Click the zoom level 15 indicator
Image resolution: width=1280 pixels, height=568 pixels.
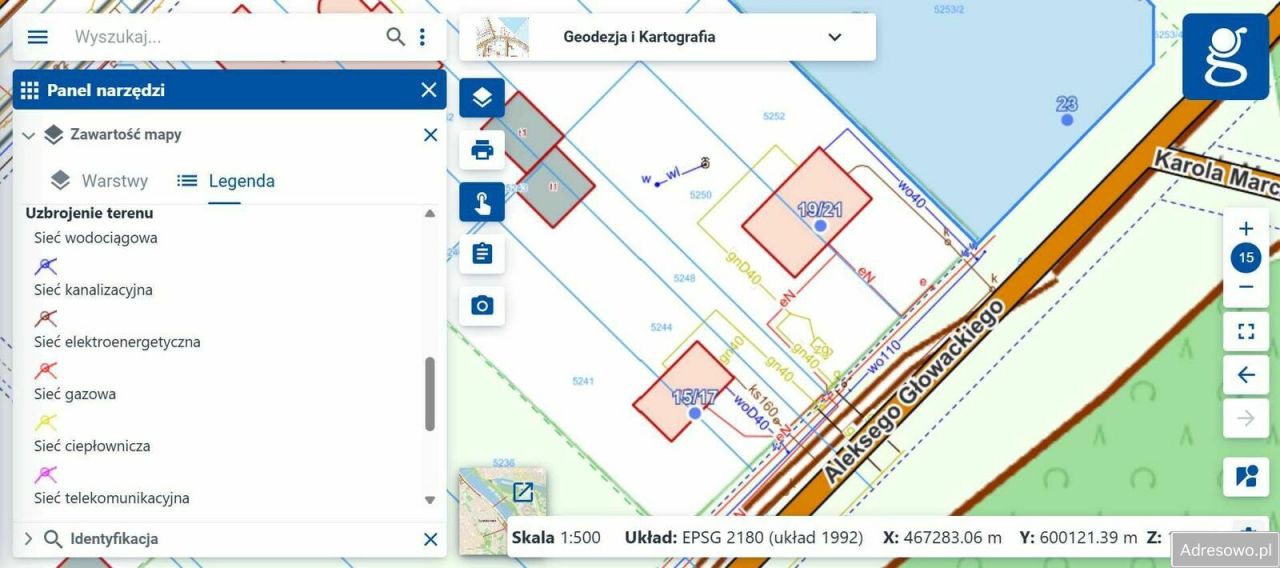pos(1246,258)
